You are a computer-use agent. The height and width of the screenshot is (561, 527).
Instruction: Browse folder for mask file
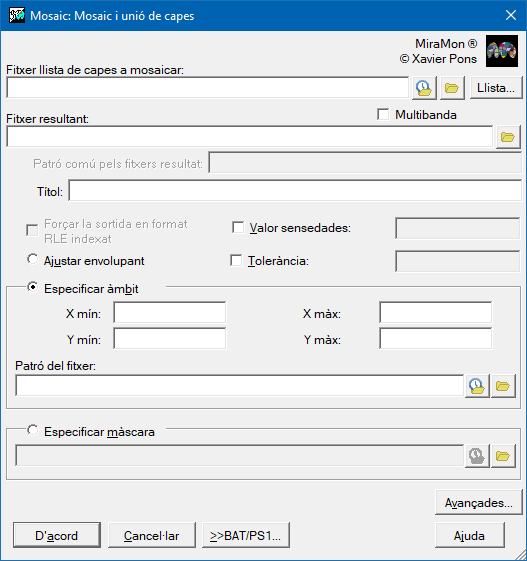tap(503, 456)
